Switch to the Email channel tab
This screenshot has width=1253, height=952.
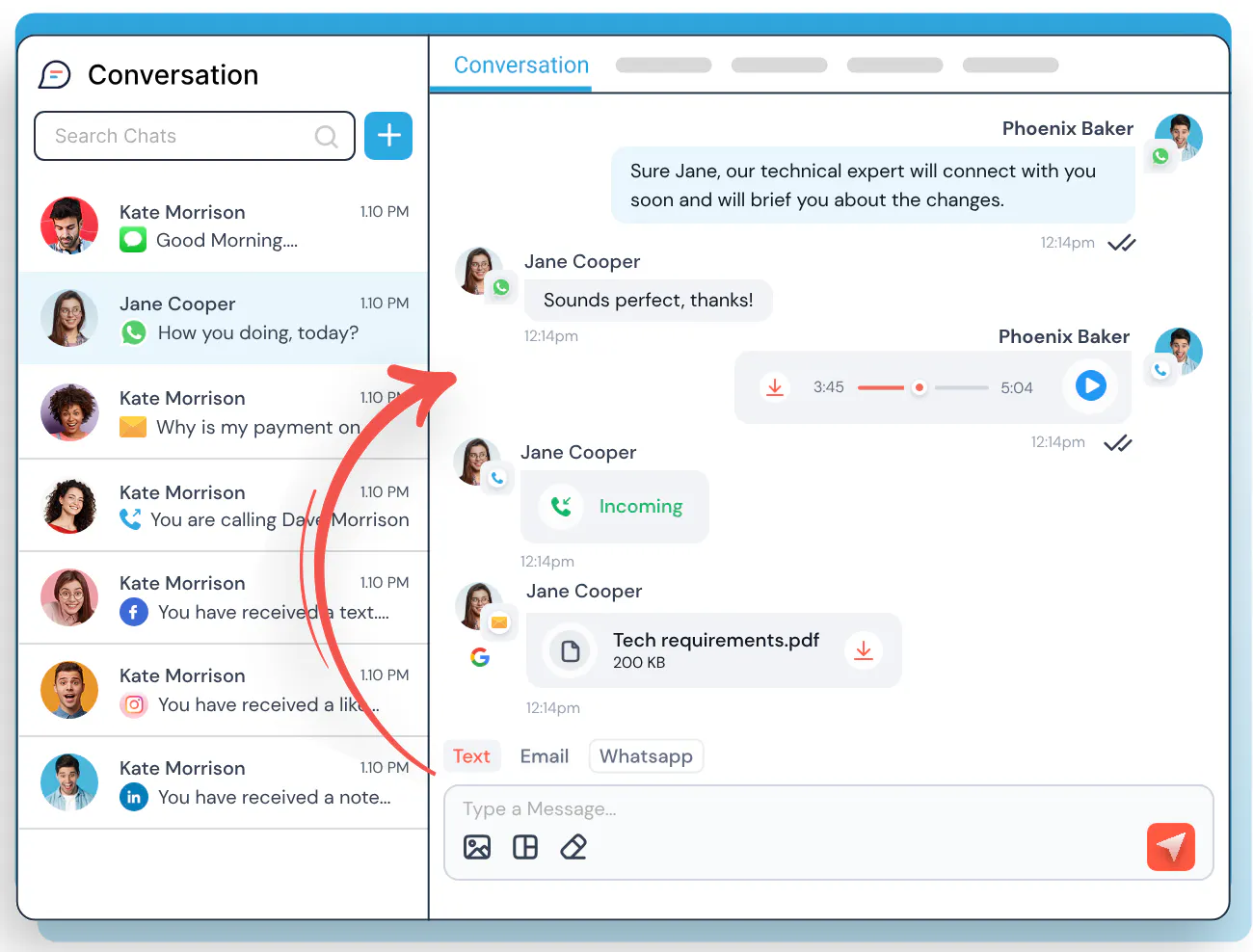click(545, 756)
